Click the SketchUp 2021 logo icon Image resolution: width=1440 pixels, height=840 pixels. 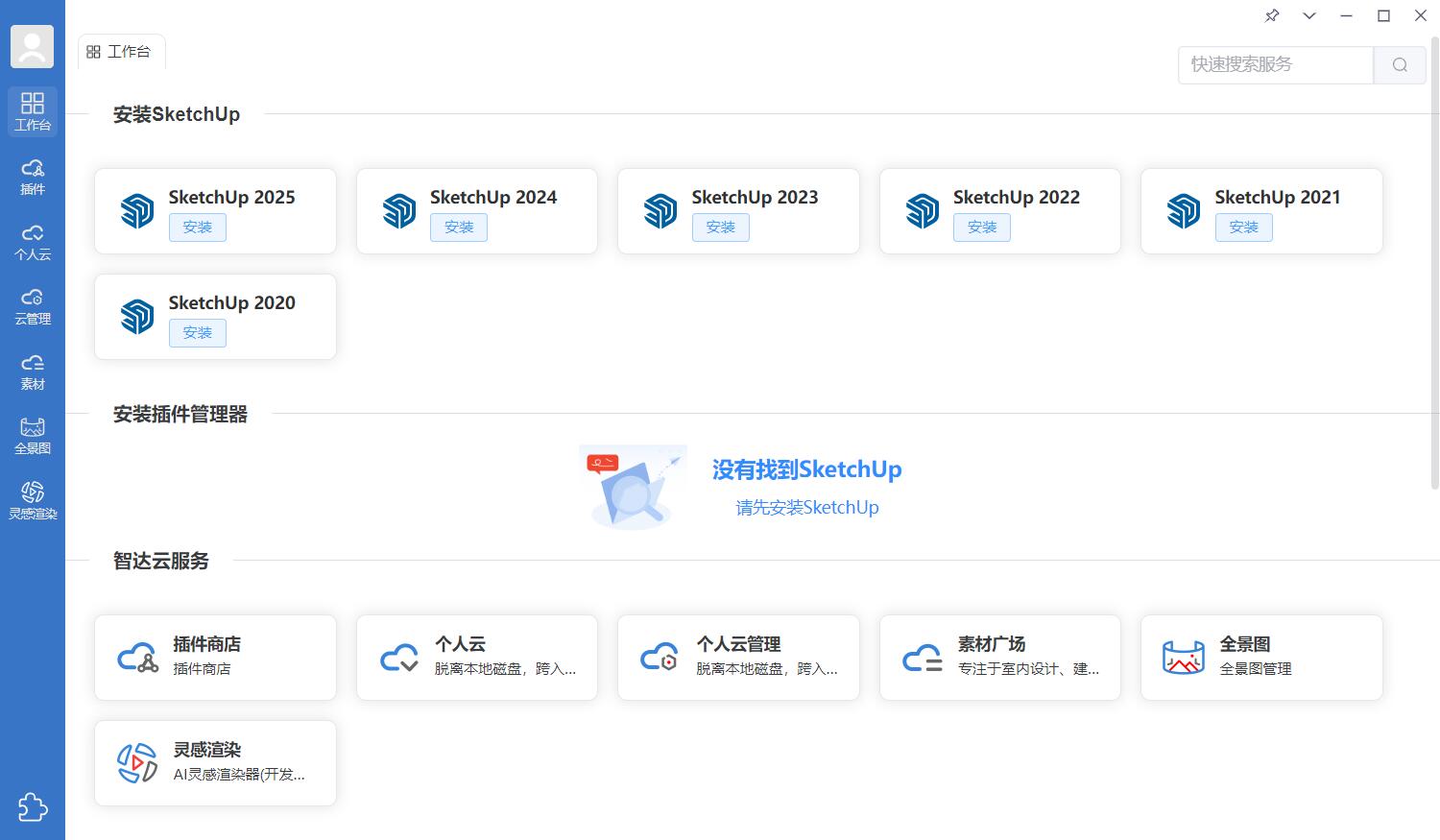[1184, 211]
